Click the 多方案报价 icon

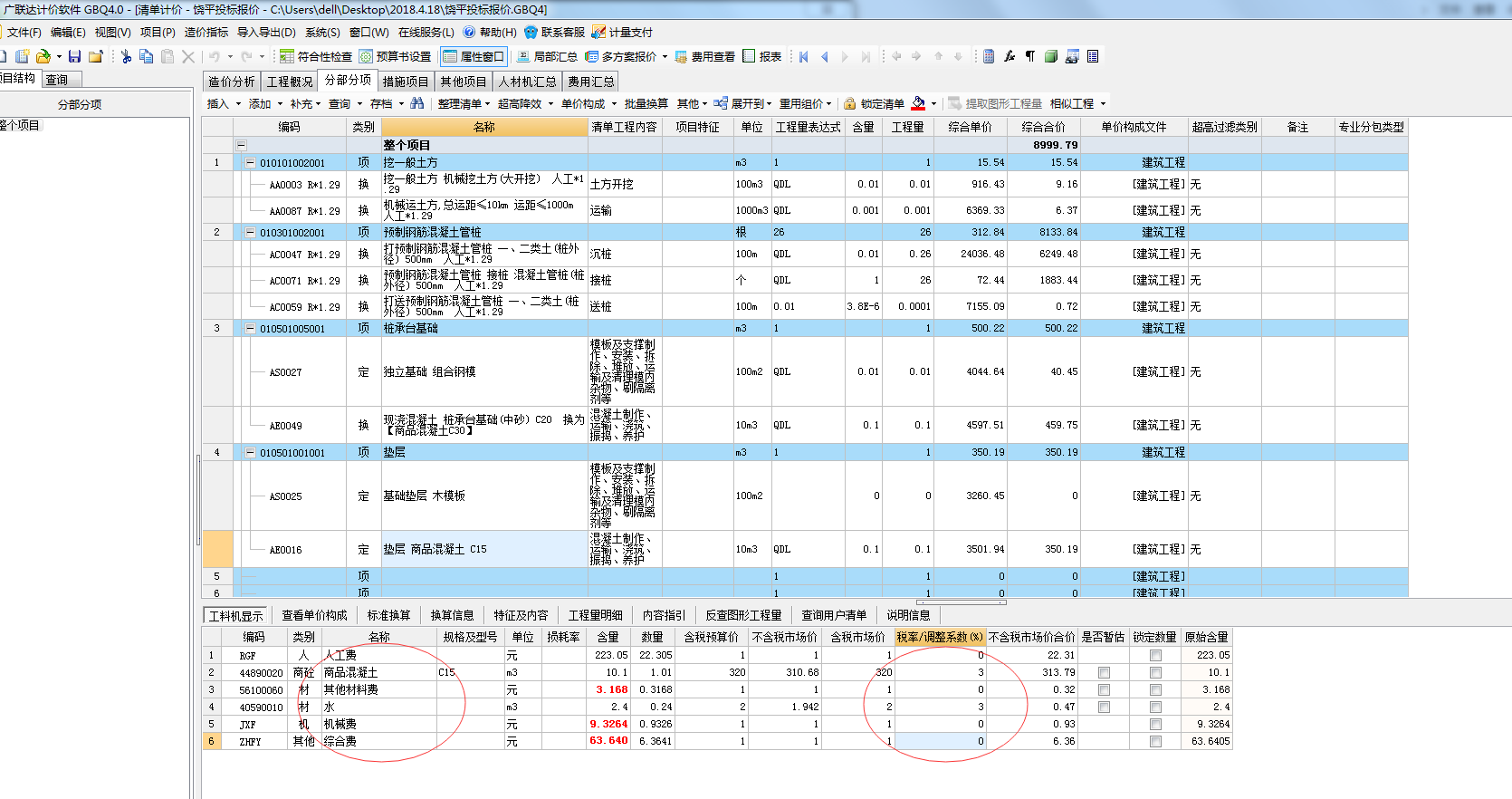[592, 56]
